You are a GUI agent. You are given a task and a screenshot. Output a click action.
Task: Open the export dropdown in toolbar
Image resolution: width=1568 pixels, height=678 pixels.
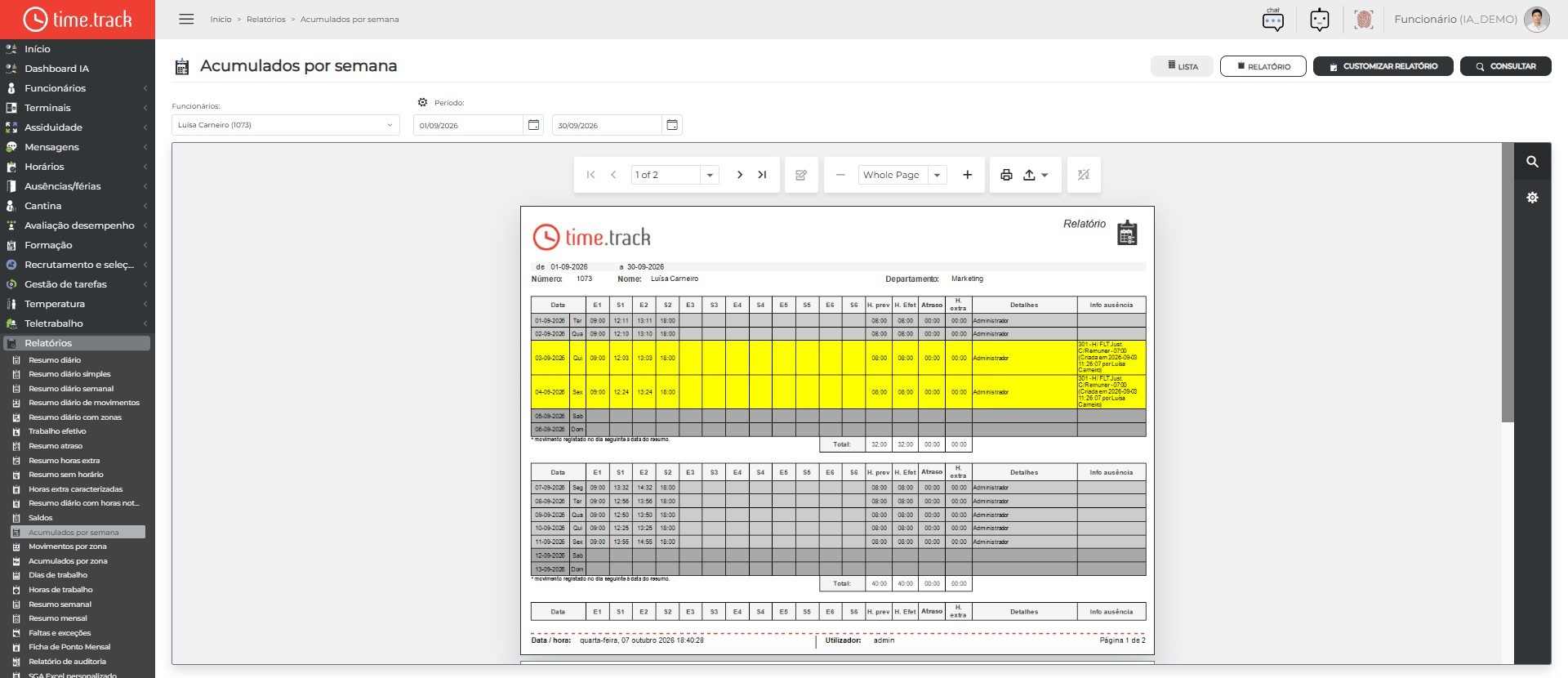(x=1035, y=175)
